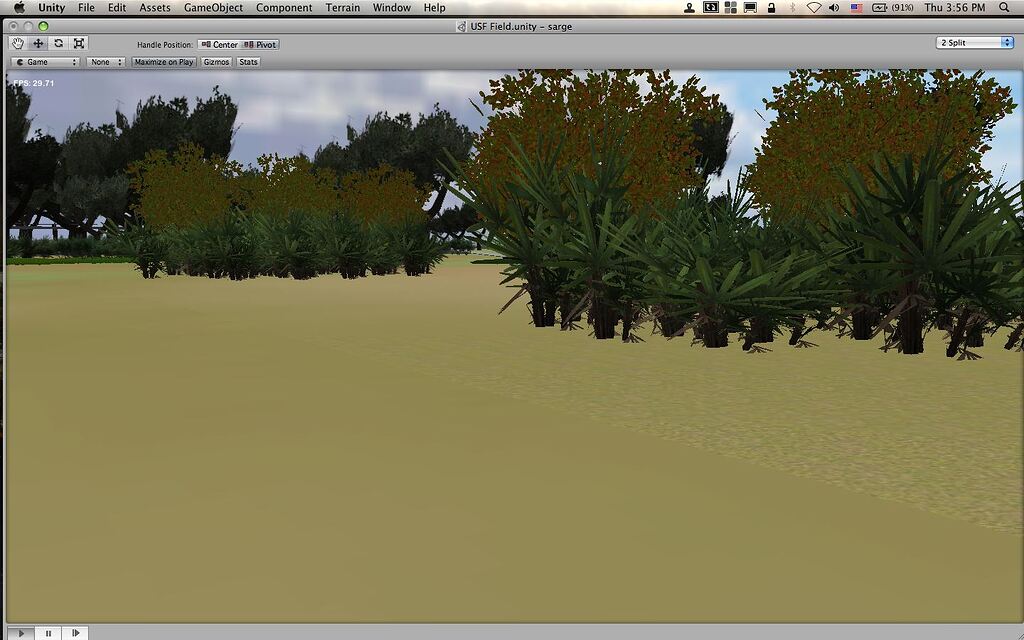Toggle Maximize on Play
Viewport: 1024px width, 640px height.
163,61
